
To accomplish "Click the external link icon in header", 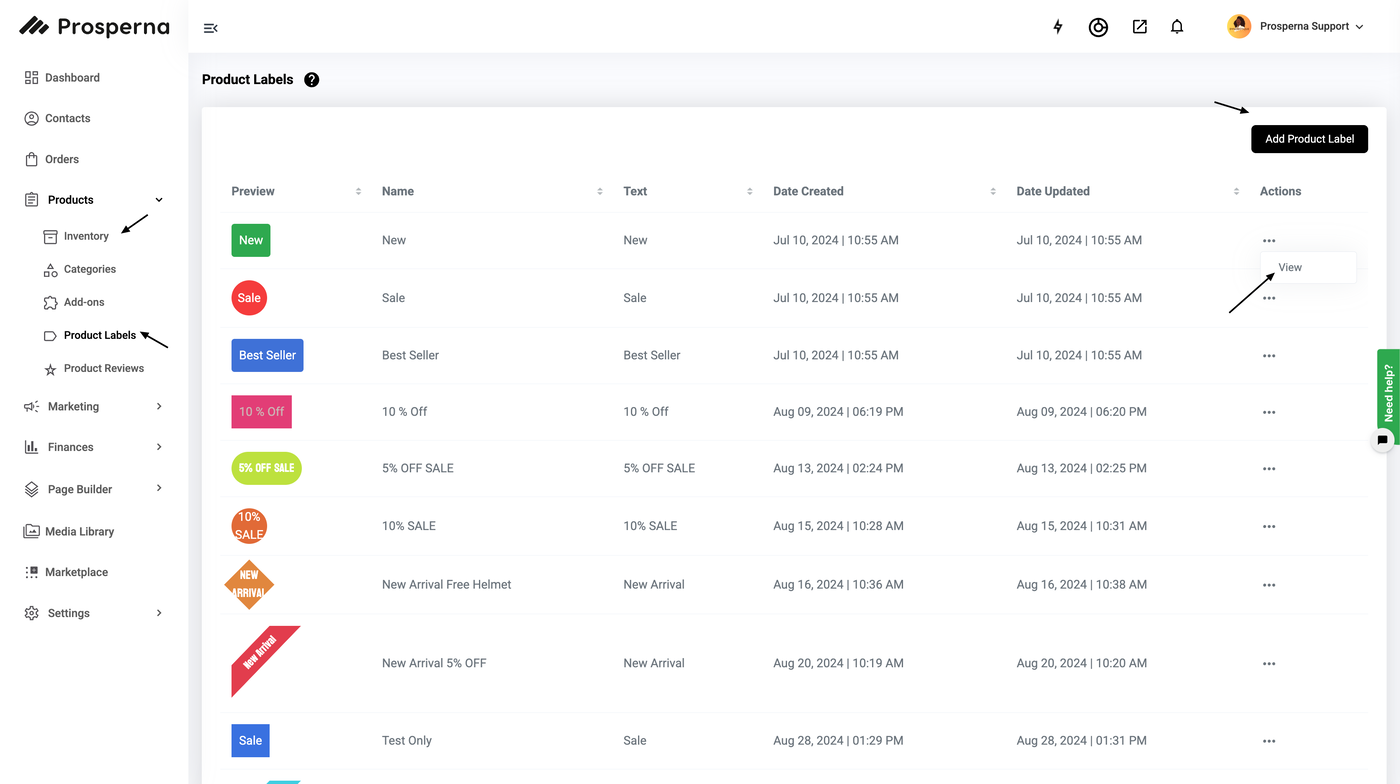I will 1139,27.
